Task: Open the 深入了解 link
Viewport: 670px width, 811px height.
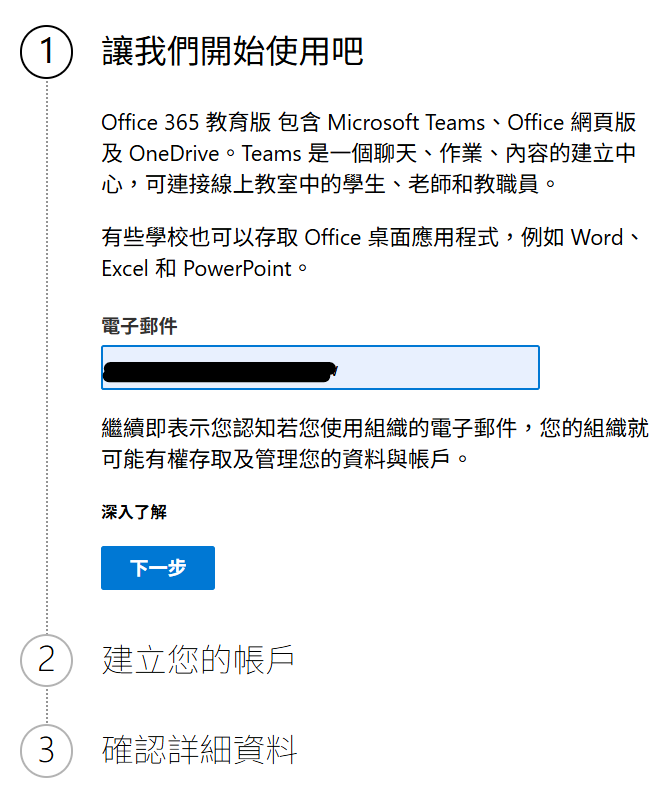Action: (x=134, y=512)
